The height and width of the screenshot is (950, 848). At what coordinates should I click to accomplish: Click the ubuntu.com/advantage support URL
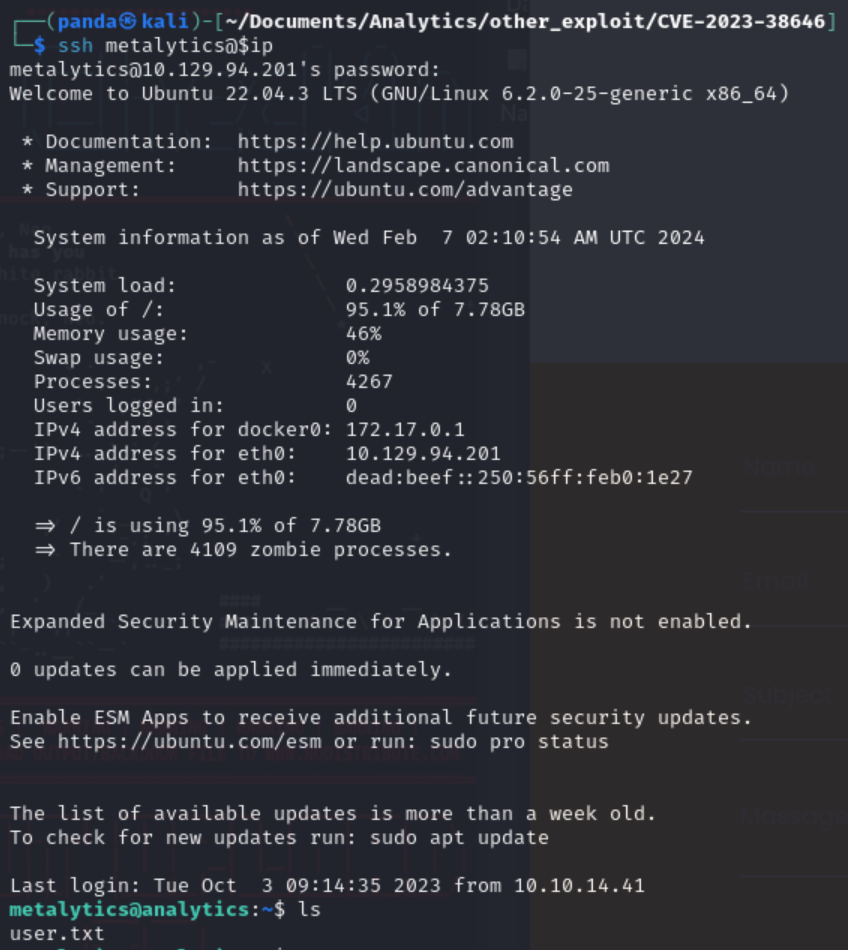tap(405, 190)
